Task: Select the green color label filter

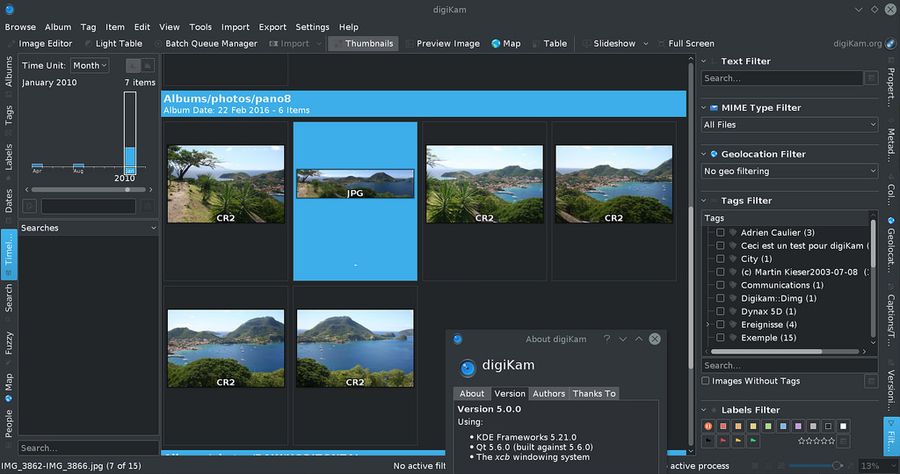Action: coord(768,426)
